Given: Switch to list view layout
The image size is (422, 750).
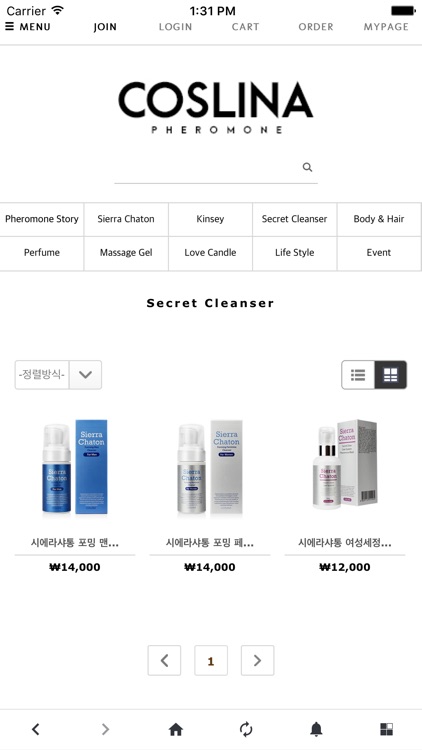Looking at the screenshot, I should pos(358,375).
